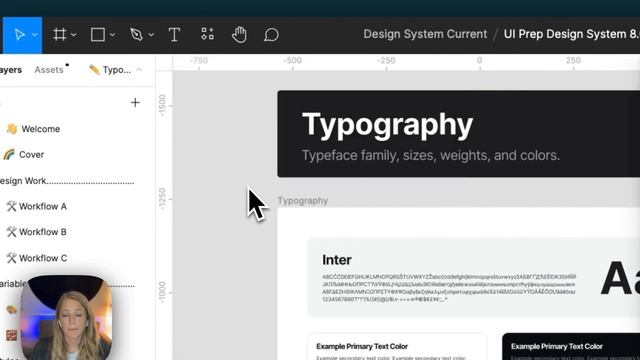Select the Inter font name text

[337, 260]
